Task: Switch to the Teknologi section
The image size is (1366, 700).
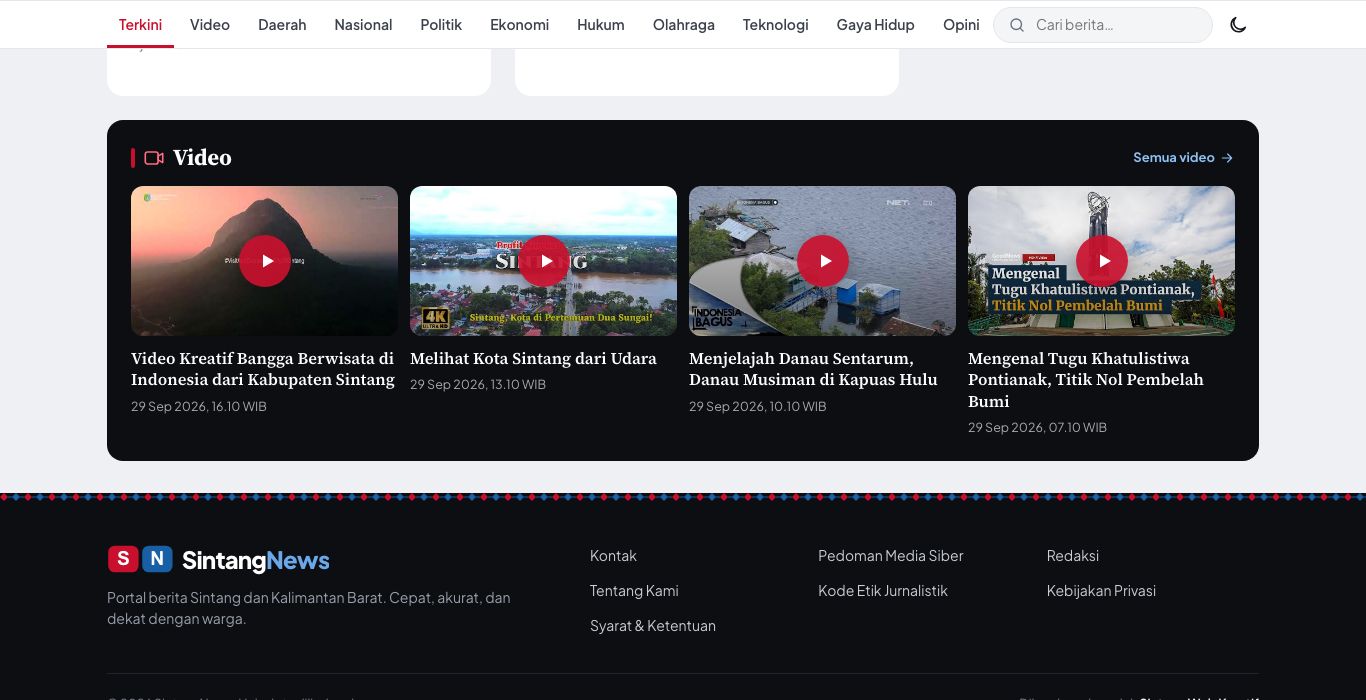Action: click(x=775, y=25)
